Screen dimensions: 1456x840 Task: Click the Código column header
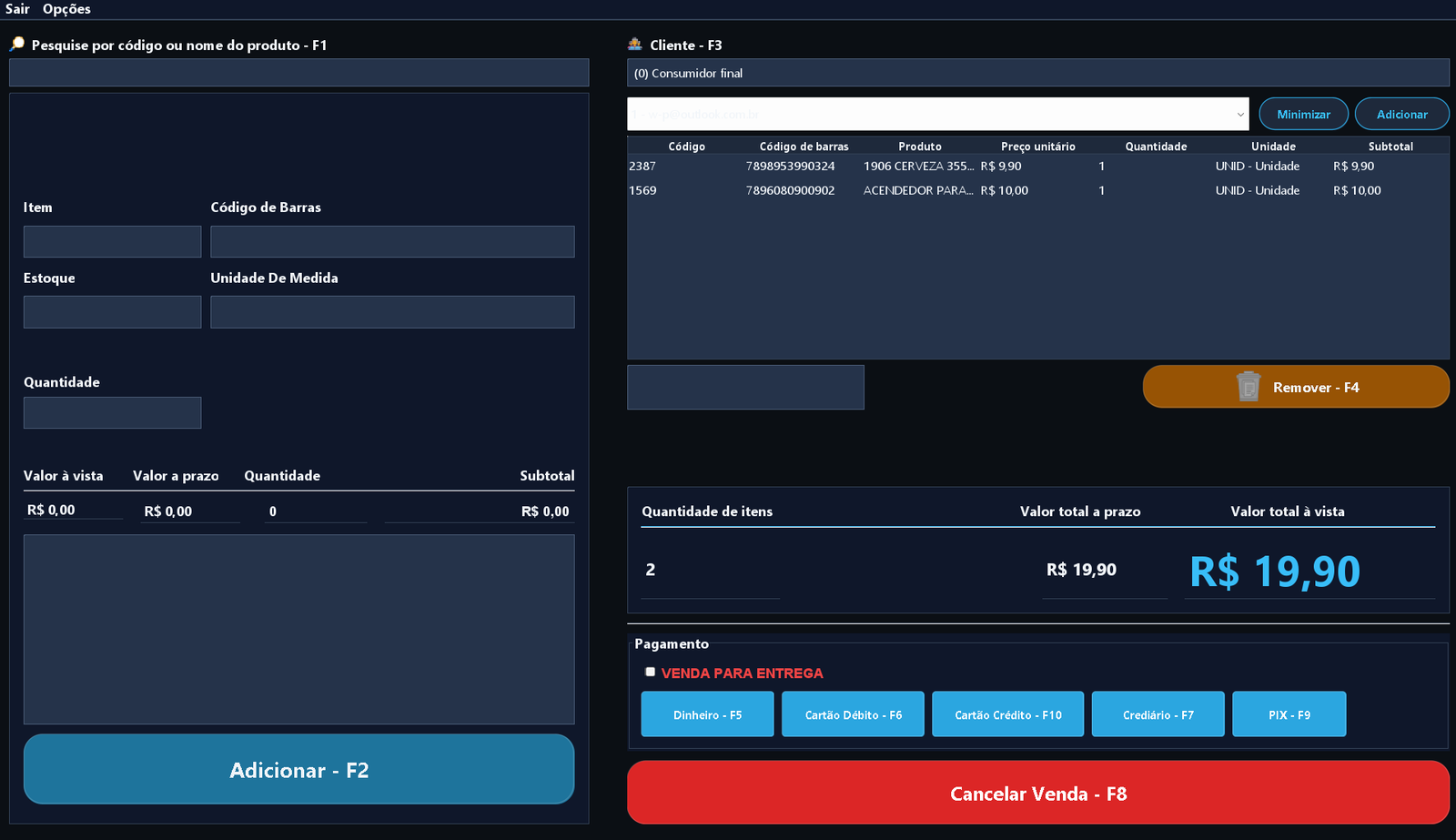(686, 146)
